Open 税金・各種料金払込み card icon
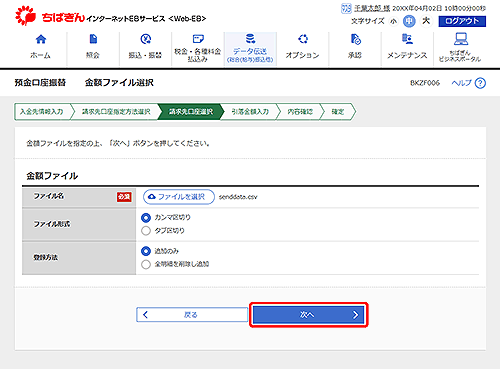Viewport: 500px width, 369px height. point(198,39)
